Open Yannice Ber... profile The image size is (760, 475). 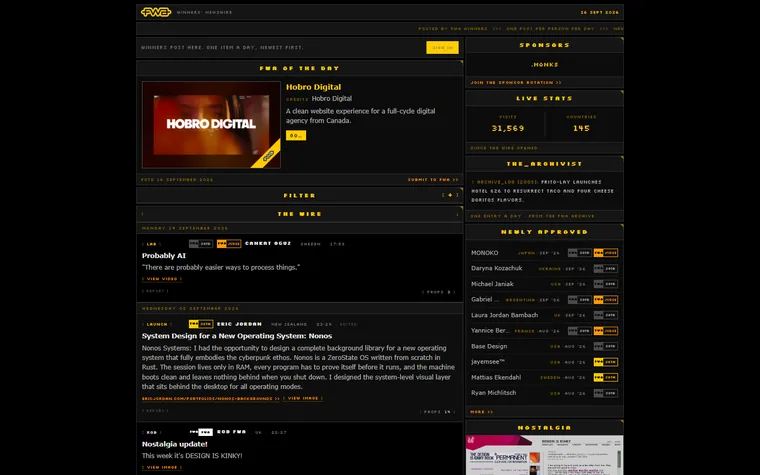point(491,331)
